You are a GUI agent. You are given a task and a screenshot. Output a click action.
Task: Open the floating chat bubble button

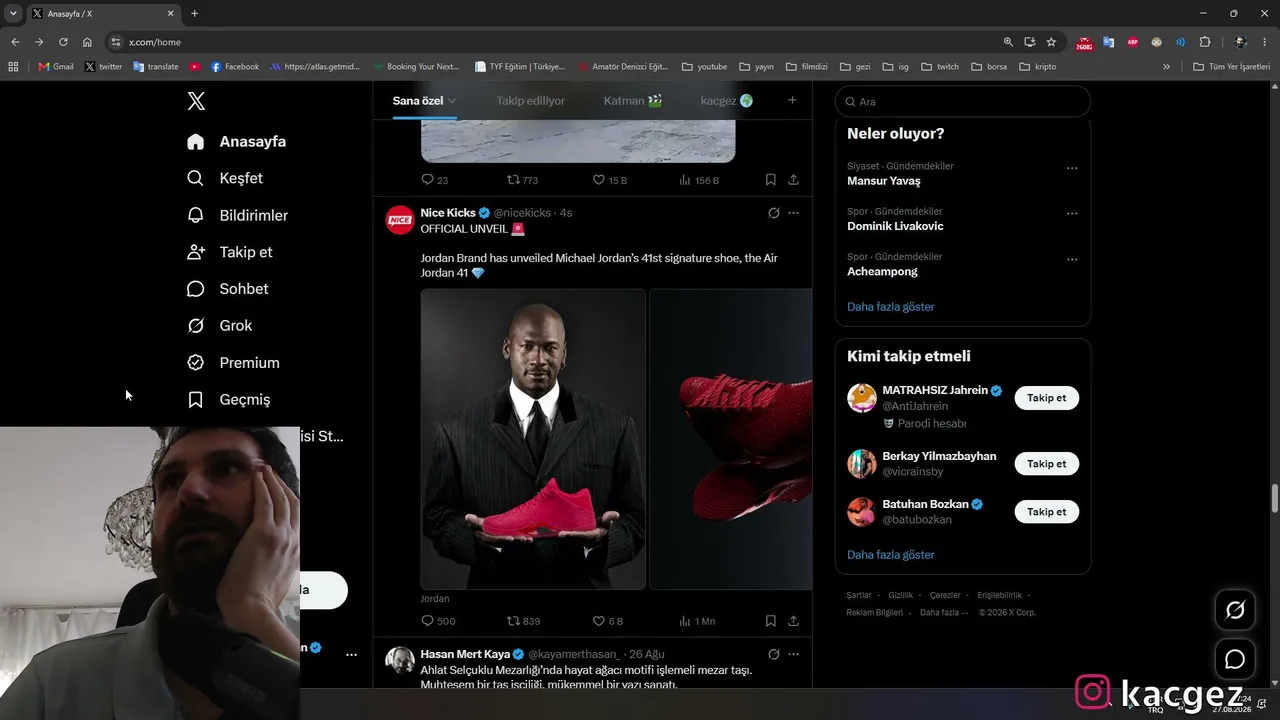point(1235,660)
